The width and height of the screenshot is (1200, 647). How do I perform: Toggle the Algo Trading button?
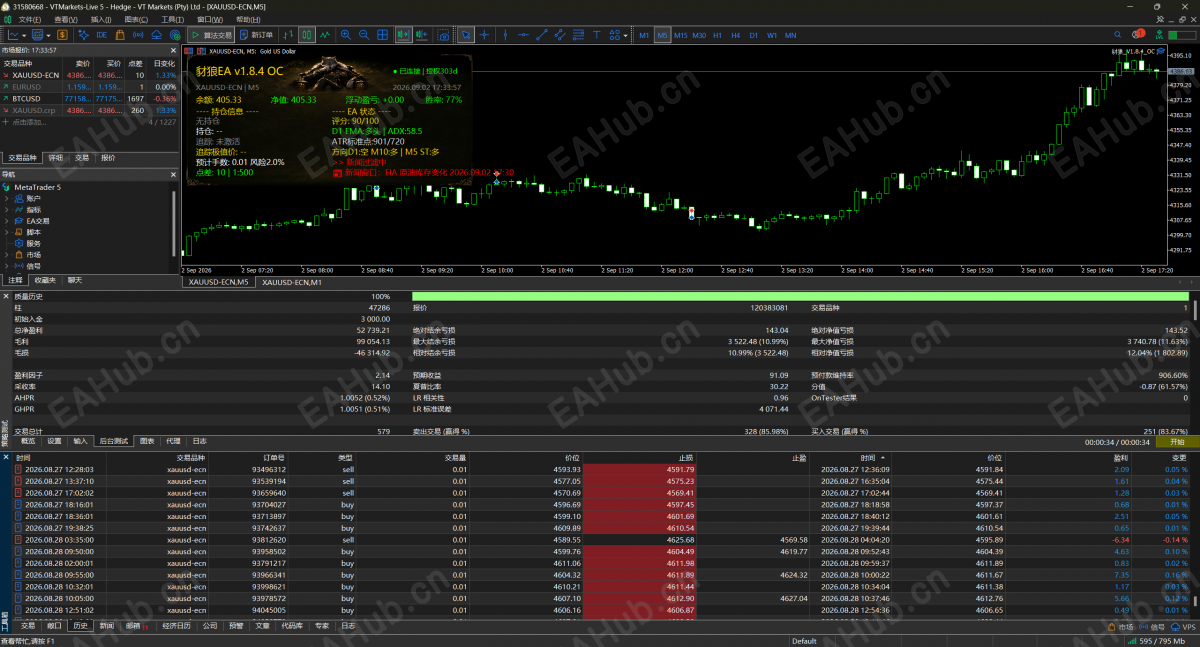[212, 35]
